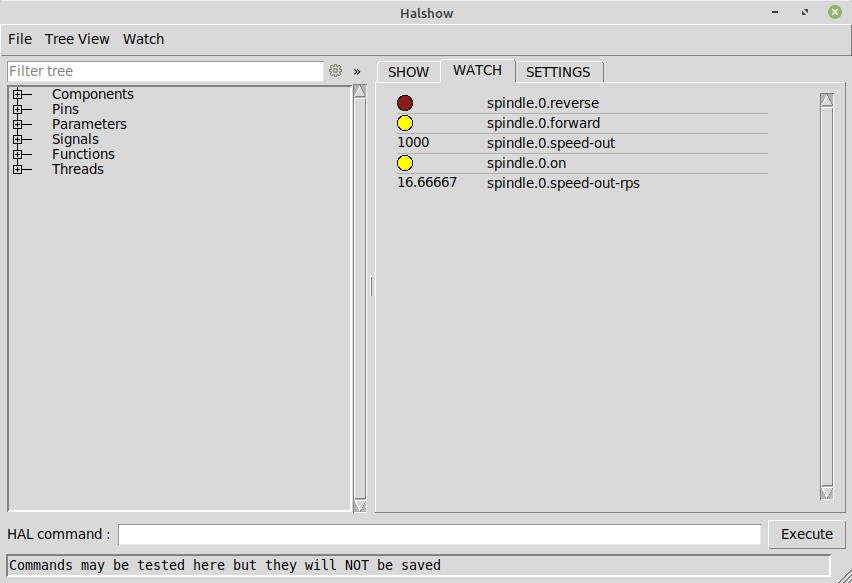
Task: Open the File menu
Action: click(20, 39)
